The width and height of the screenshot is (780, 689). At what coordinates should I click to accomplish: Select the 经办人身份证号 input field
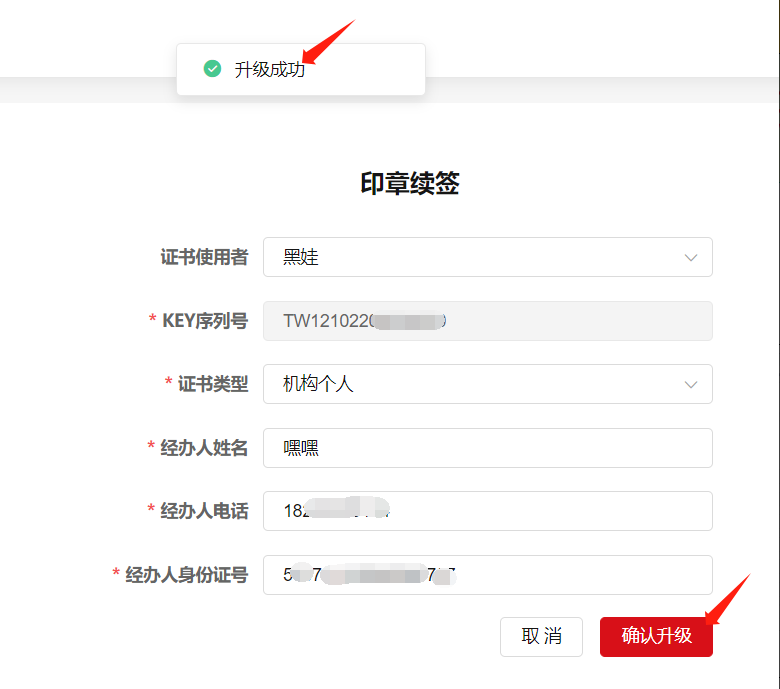pyautogui.click(x=487, y=575)
